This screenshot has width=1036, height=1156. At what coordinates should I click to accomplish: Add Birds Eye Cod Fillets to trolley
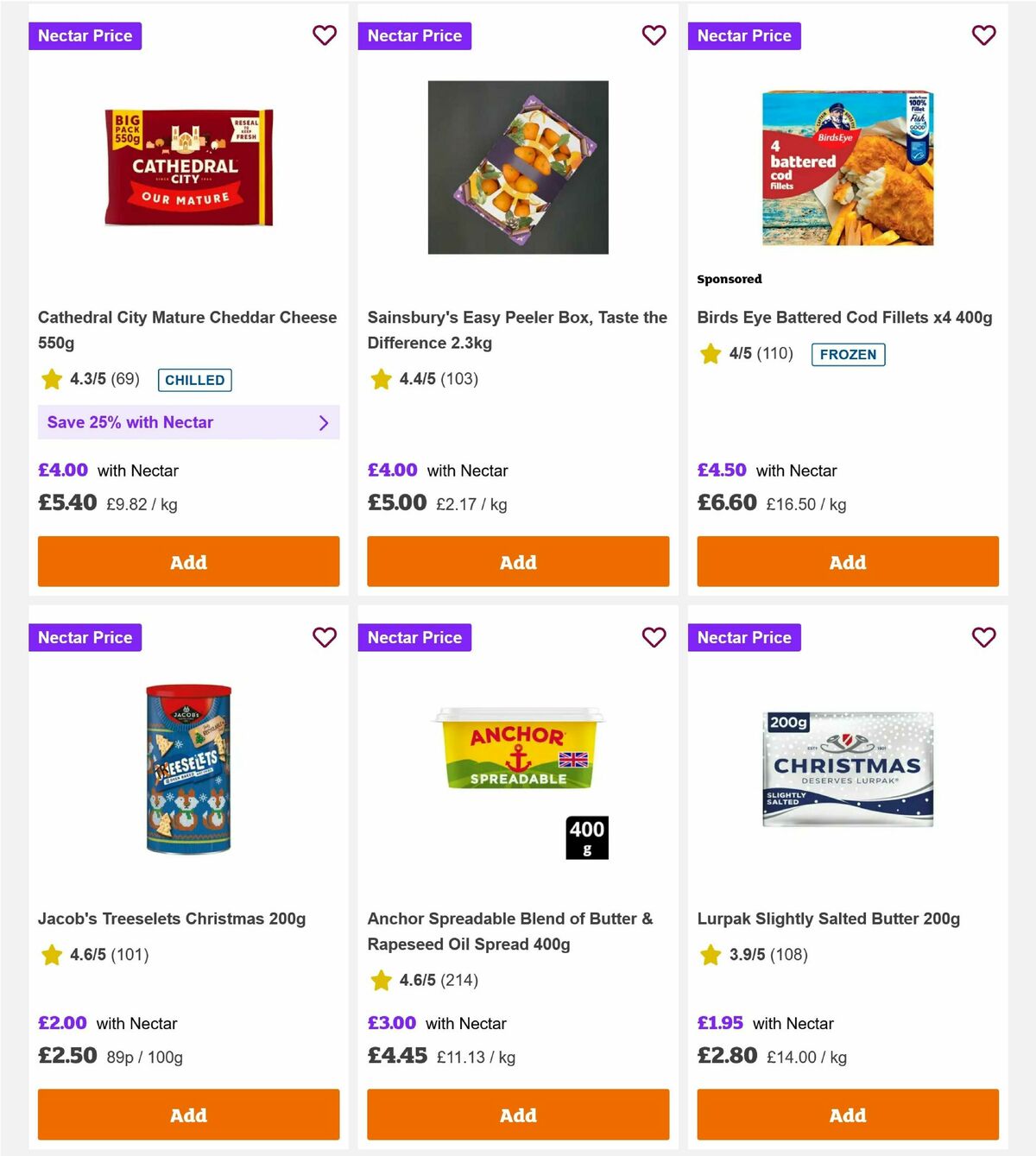click(x=847, y=561)
